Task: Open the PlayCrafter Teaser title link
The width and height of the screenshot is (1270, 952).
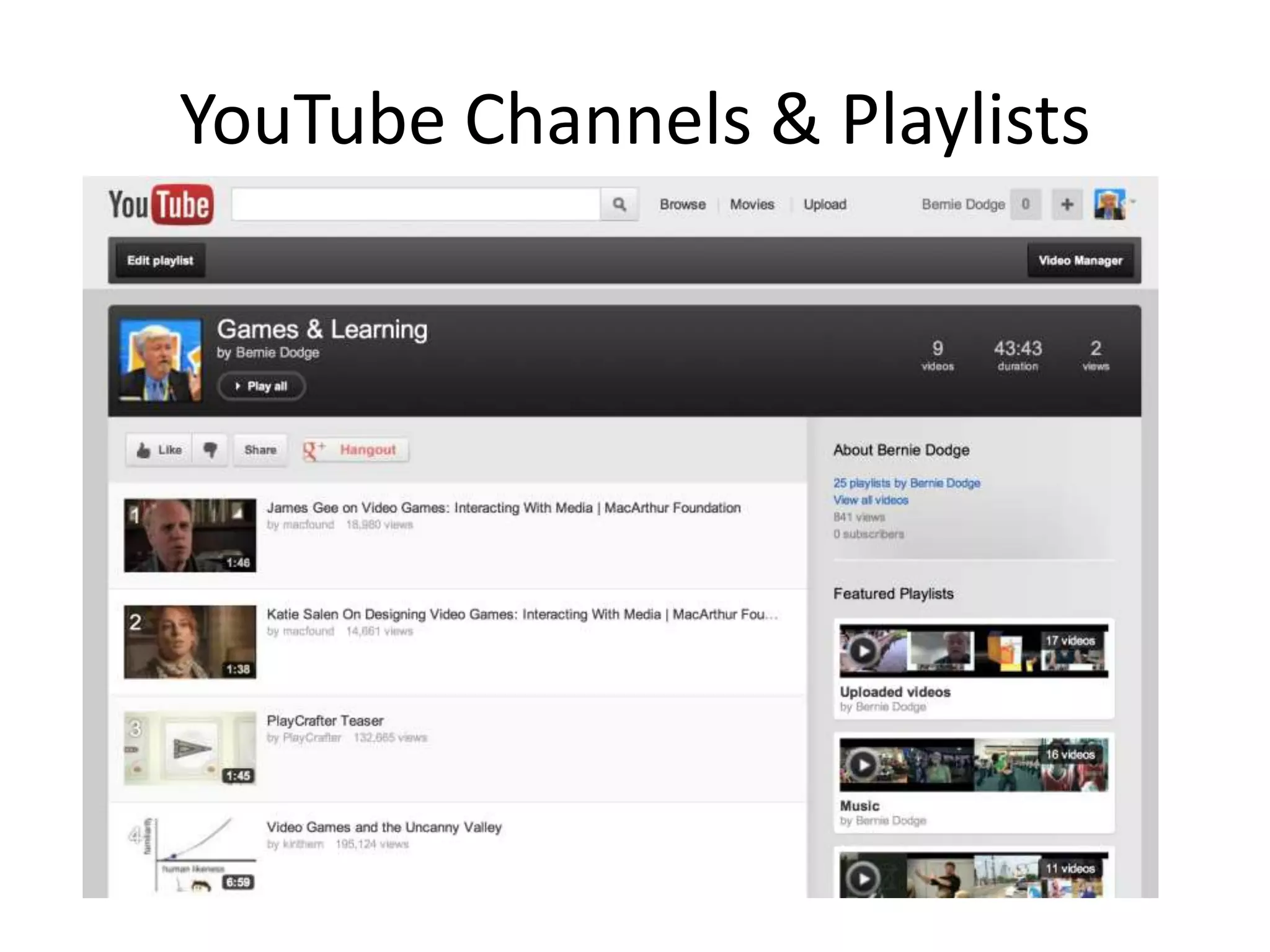Action: pyautogui.click(x=325, y=721)
